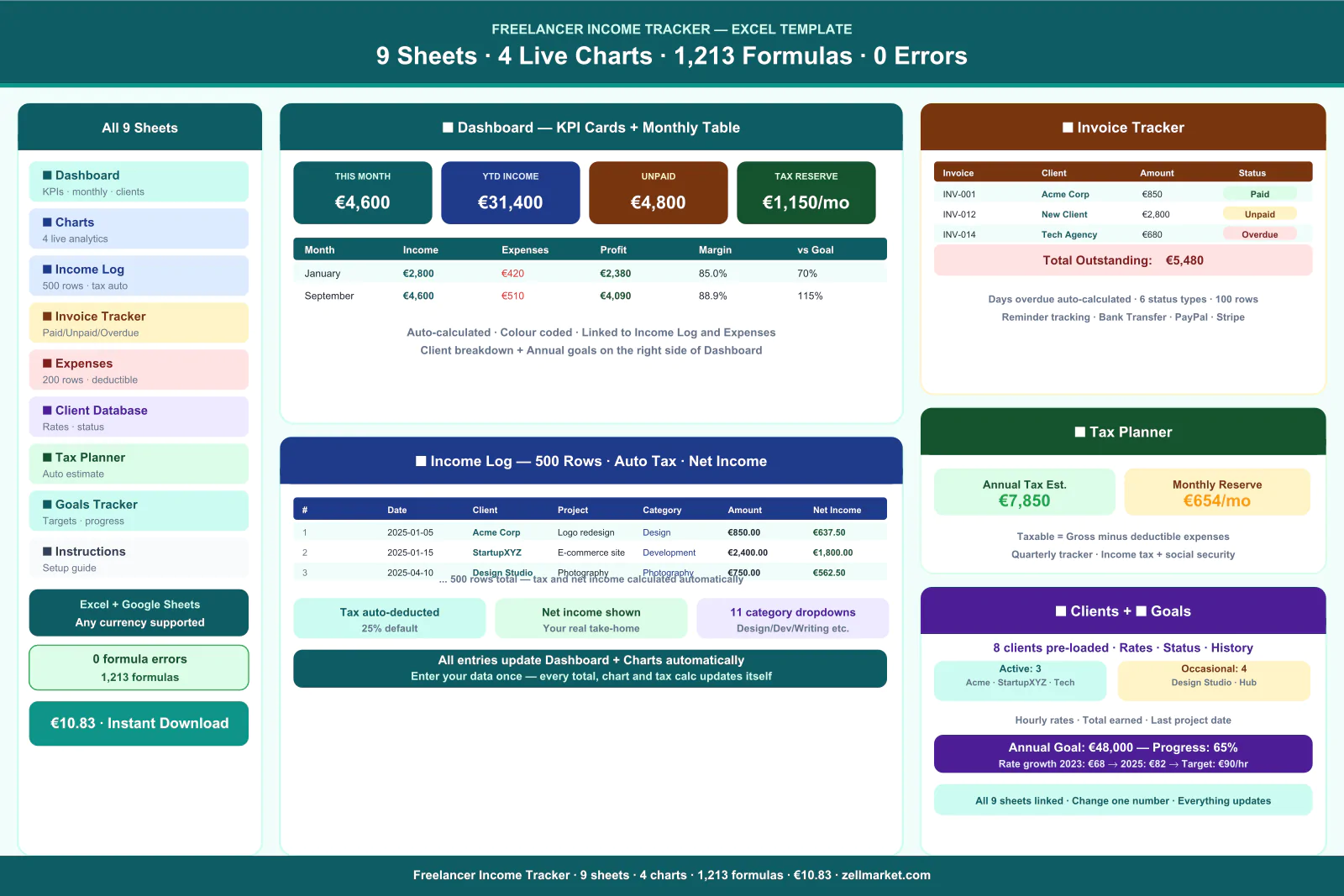Click the square icon beside Dashboard in sidebar

point(47,176)
